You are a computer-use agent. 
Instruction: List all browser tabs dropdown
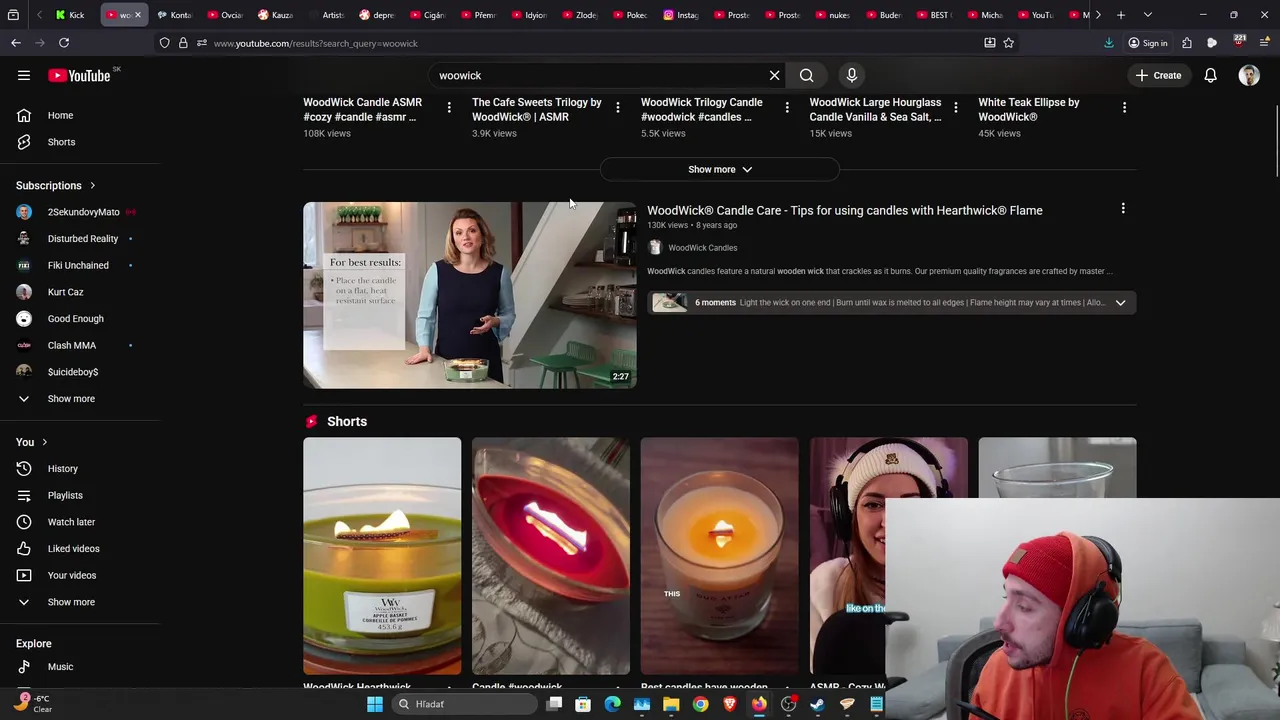(1147, 15)
